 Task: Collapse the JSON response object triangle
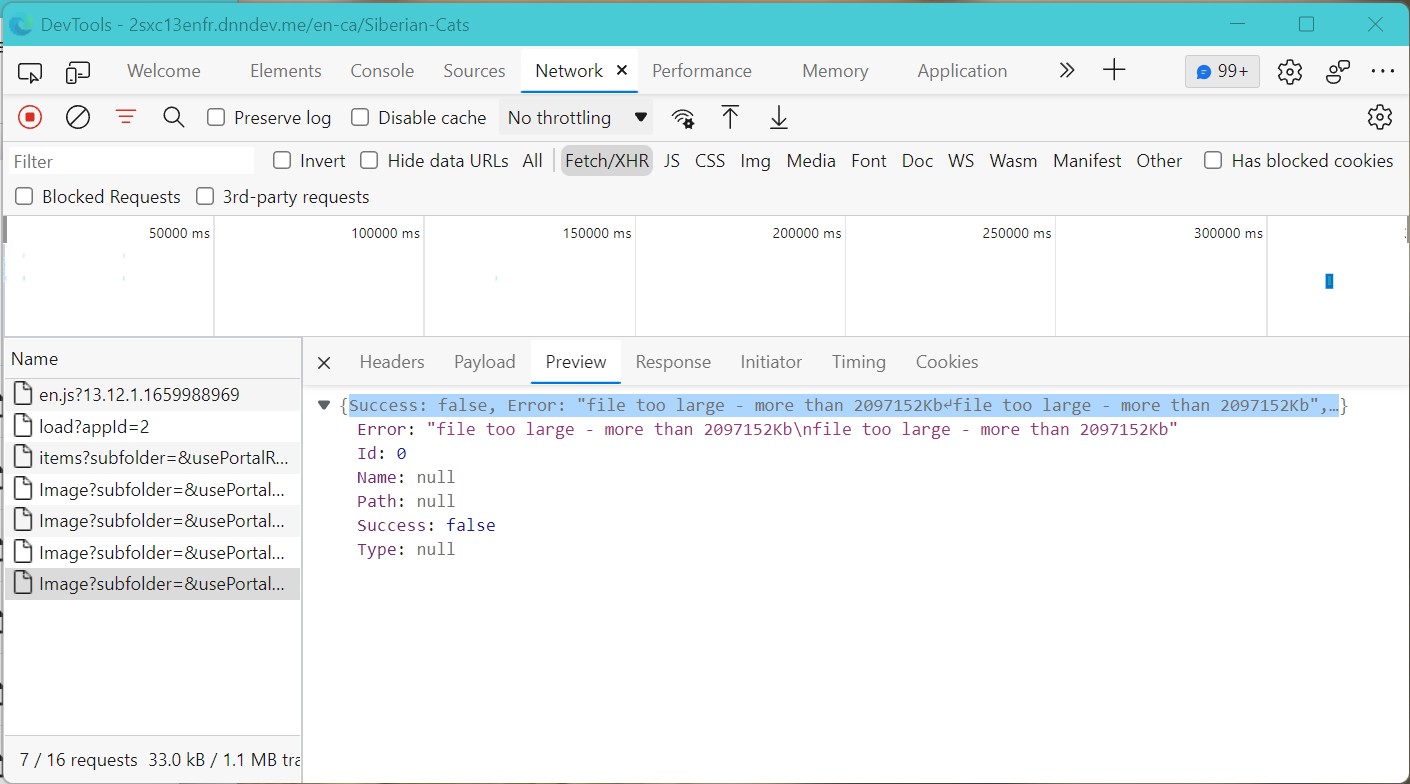click(324, 404)
